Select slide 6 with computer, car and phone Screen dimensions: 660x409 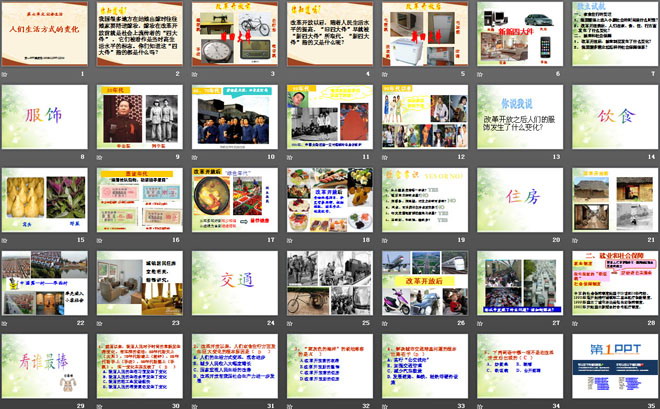pyautogui.click(x=520, y=34)
